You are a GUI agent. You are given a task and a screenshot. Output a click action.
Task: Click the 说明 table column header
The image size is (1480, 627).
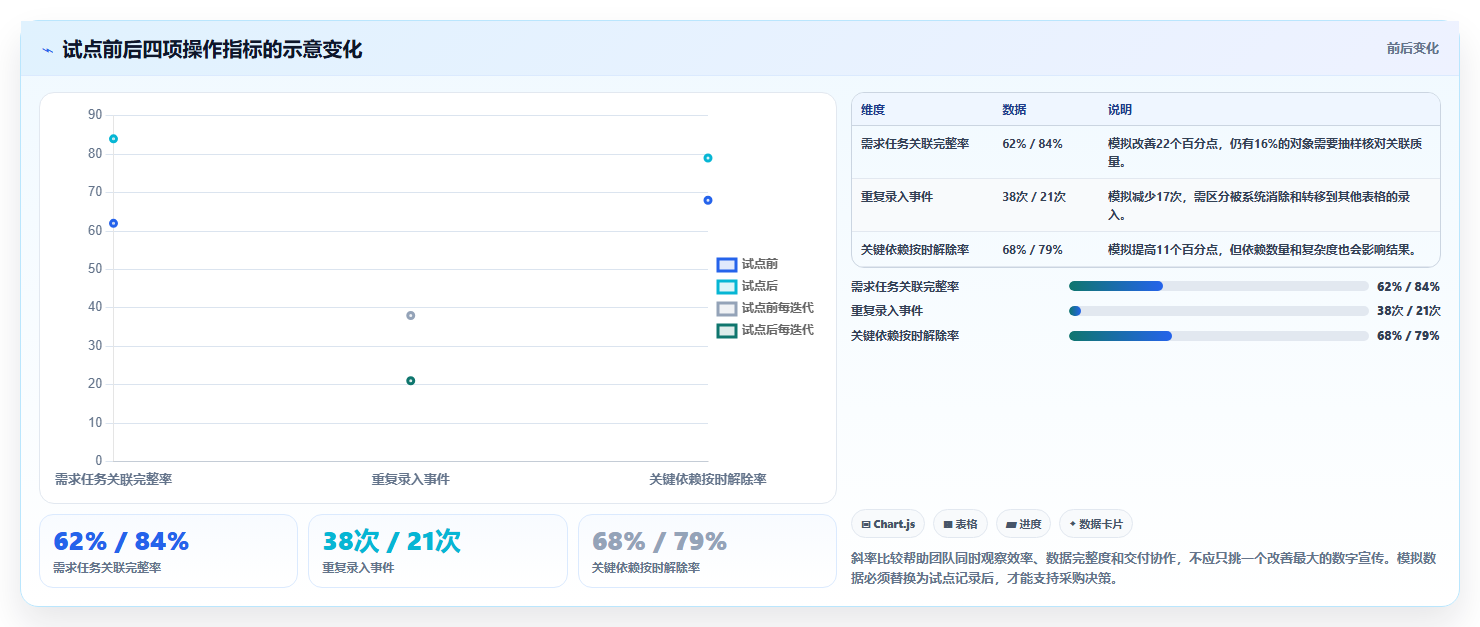tap(1120, 109)
